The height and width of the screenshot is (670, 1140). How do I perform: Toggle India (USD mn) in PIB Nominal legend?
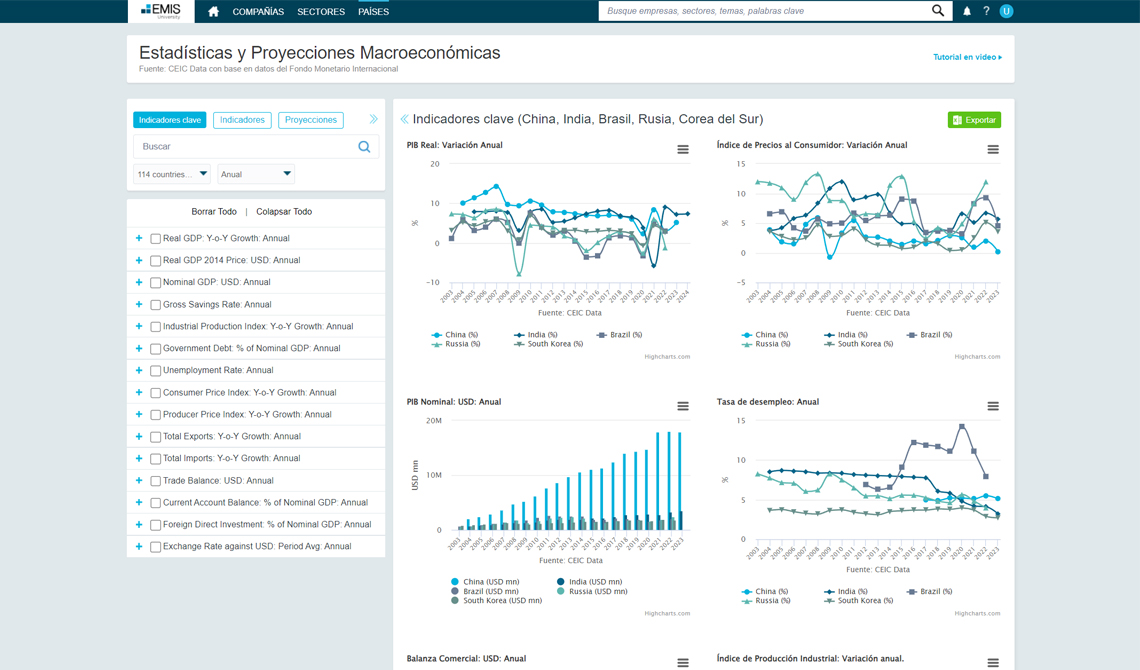click(x=590, y=582)
